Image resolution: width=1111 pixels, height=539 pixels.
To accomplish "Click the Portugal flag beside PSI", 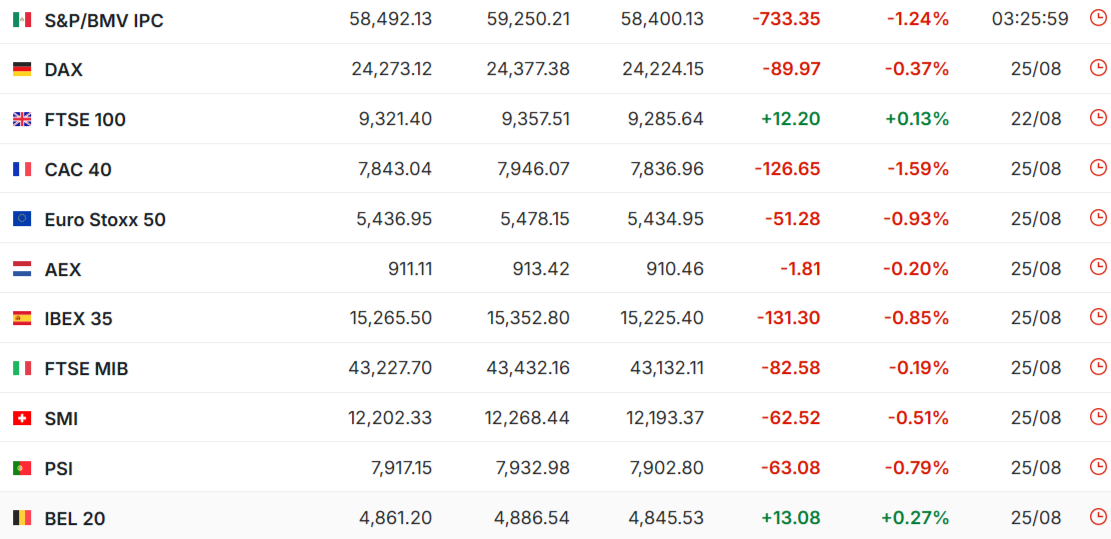I will point(22,468).
